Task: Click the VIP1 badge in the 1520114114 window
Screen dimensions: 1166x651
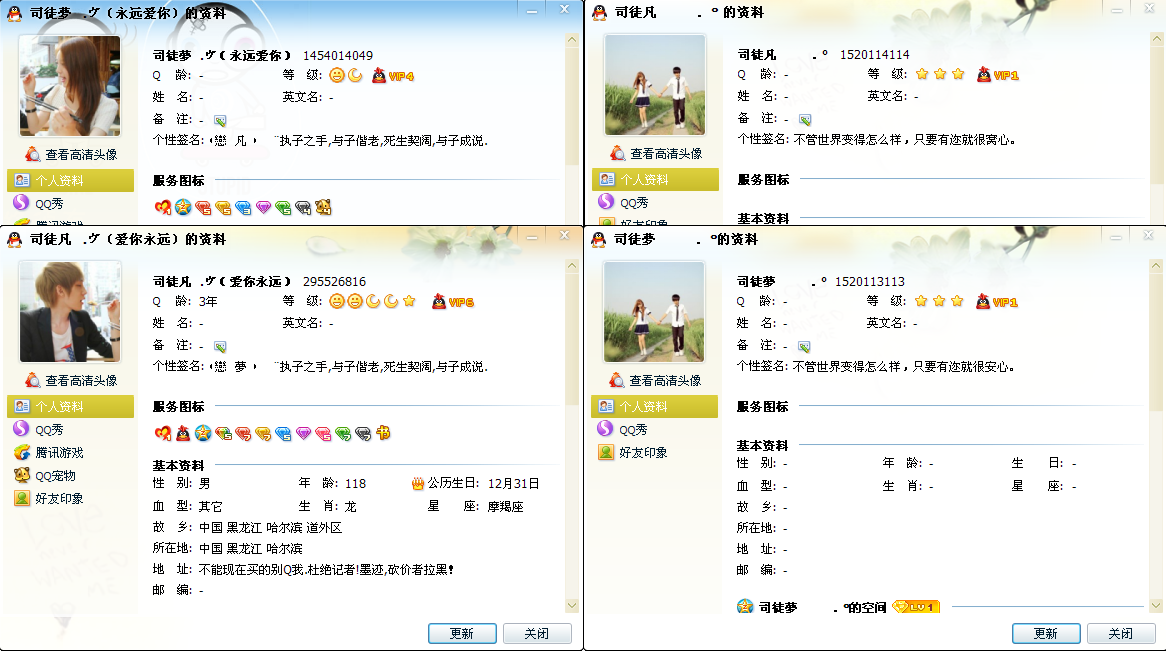Action: click(x=998, y=74)
